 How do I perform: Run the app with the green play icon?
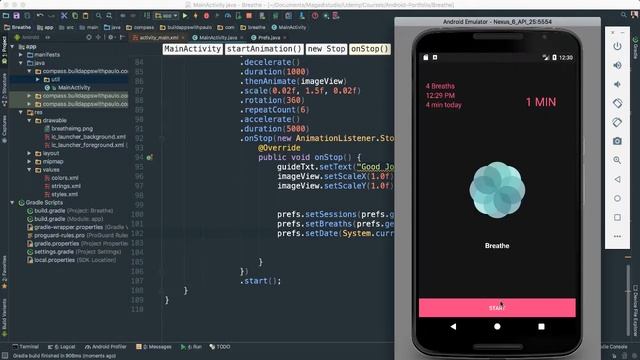(185, 16)
